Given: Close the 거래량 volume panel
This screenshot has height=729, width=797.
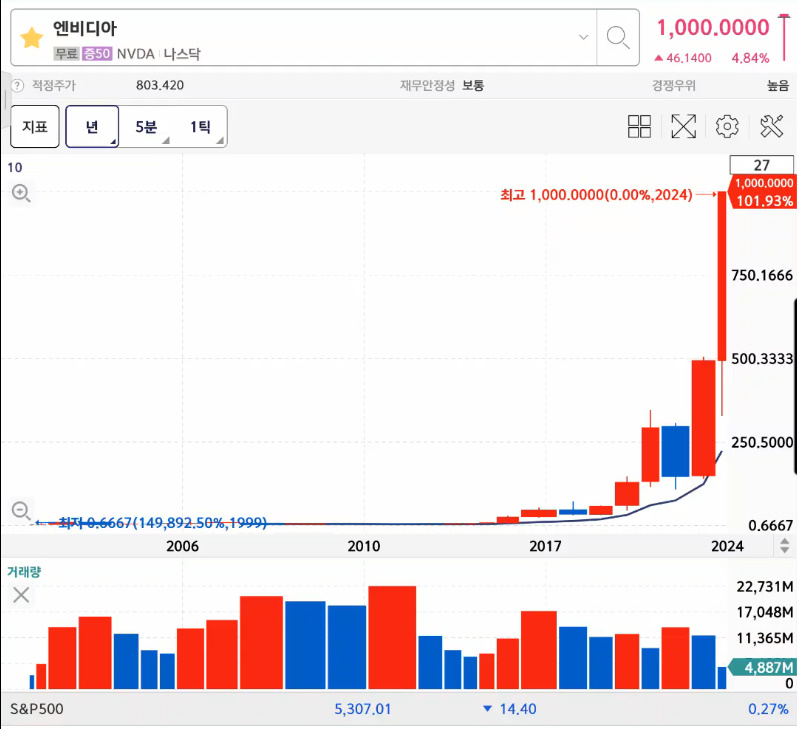Looking at the screenshot, I should click(21, 595).
